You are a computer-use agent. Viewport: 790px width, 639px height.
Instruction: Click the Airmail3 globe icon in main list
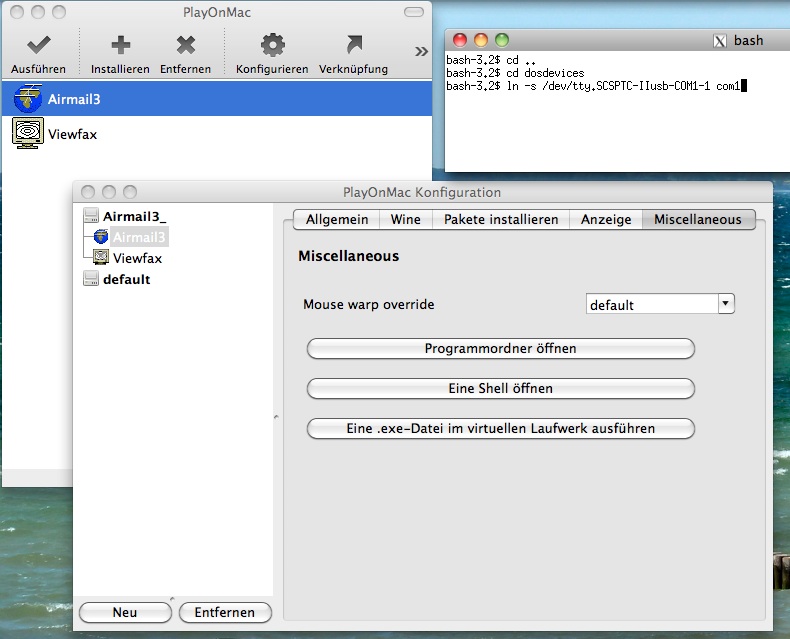pos(28,98)
